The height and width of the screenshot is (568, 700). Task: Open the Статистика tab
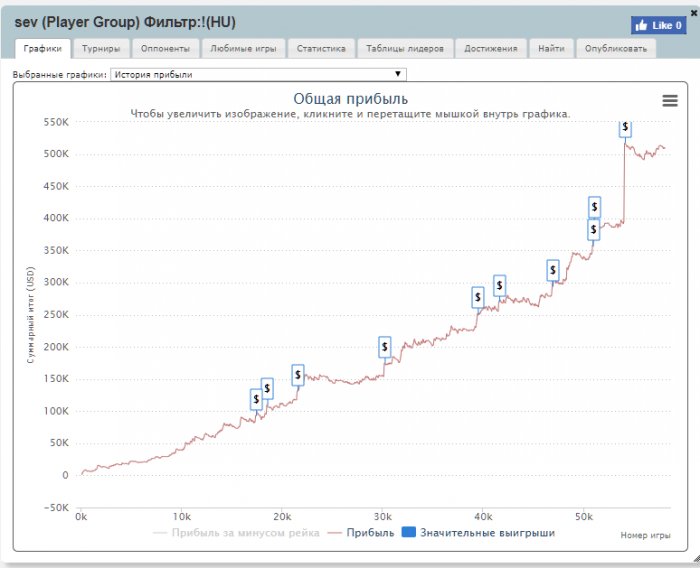(321, 48)
